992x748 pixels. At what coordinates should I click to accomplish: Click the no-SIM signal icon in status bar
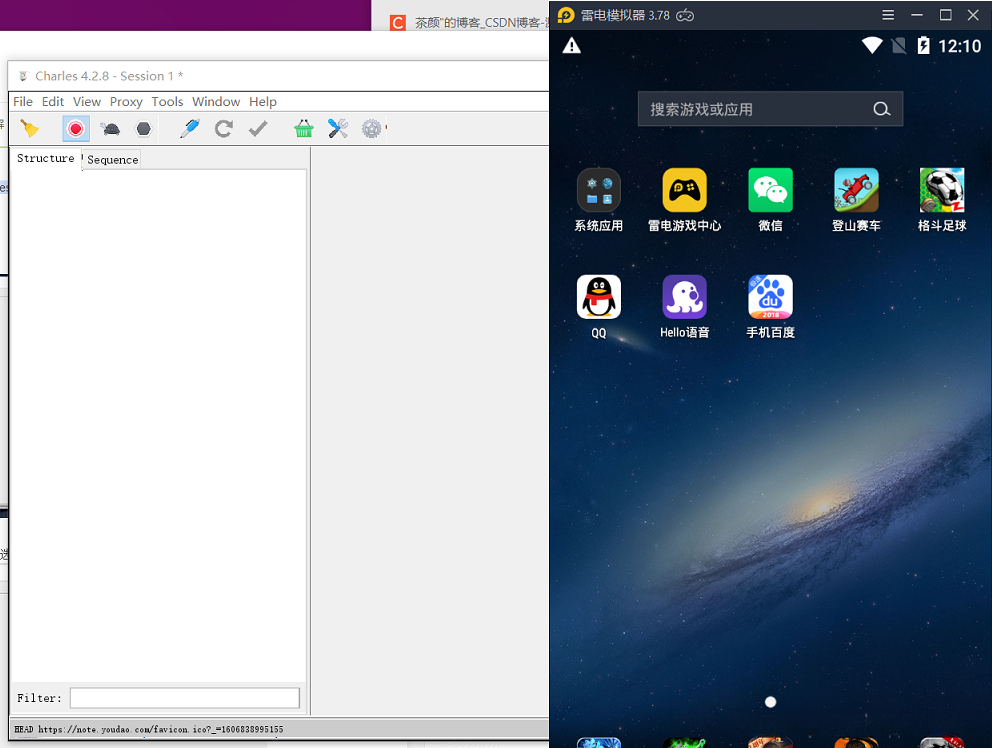(898, 46)
